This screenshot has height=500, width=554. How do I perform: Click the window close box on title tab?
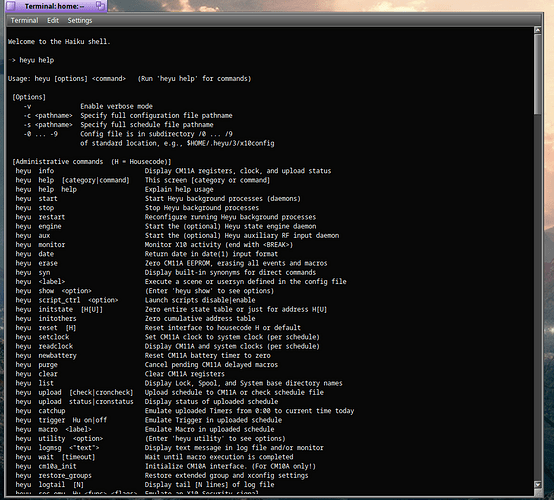point(11,6)
